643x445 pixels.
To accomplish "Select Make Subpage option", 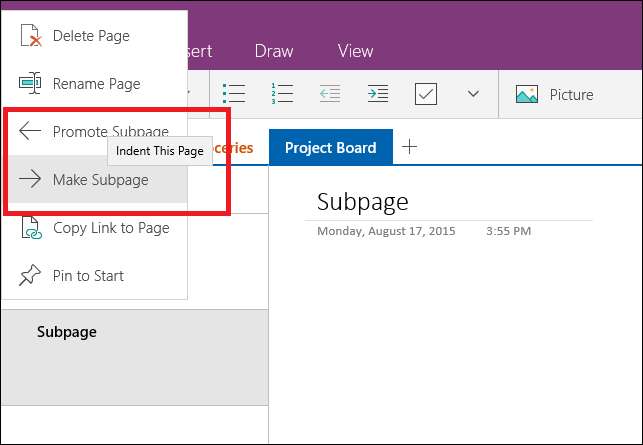I will [99, 180].
